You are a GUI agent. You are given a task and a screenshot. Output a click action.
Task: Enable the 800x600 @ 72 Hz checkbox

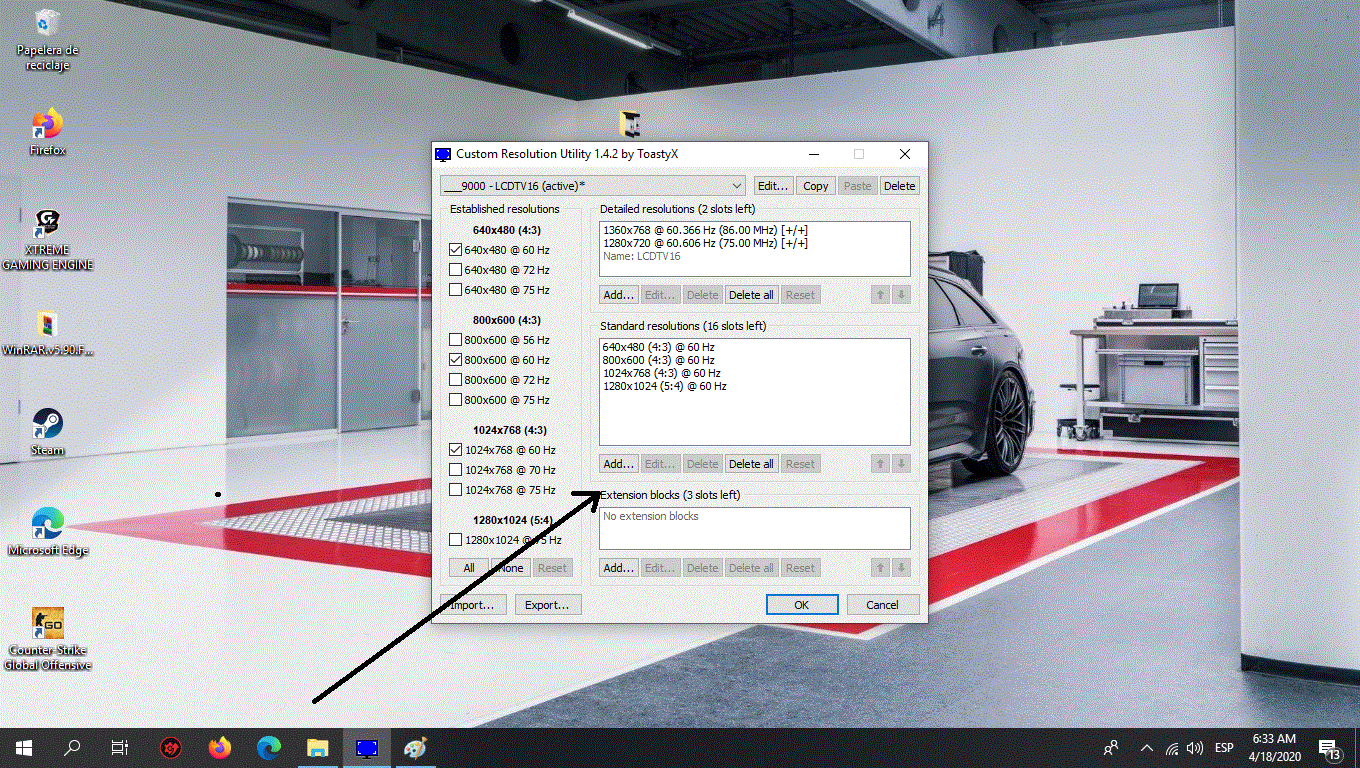point(456,380)
